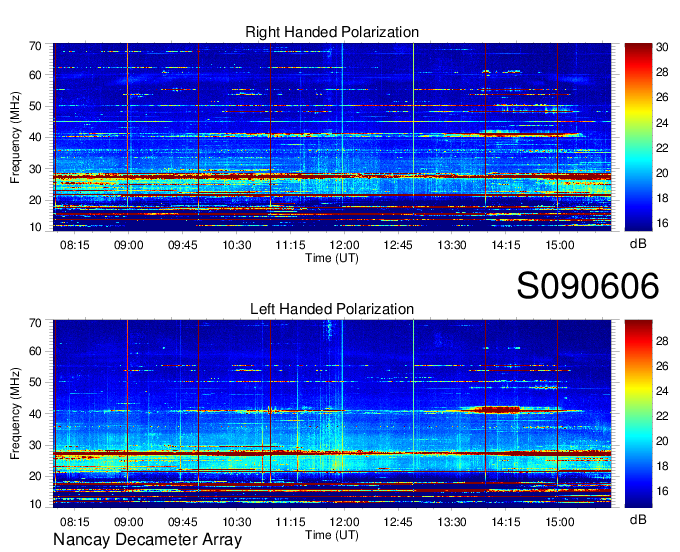Click "Time (UT)" label under Left Handed plot
The width and height of the screenshot is (680, 552).
332,535
